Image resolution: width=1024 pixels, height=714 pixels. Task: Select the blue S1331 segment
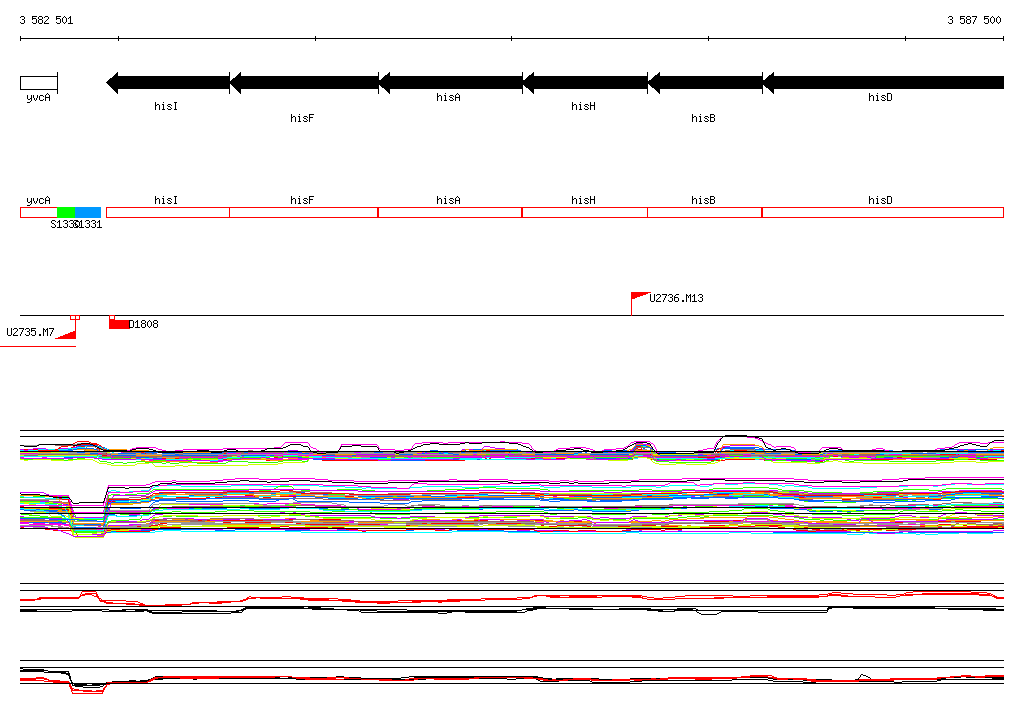click(x=88, y=212)
